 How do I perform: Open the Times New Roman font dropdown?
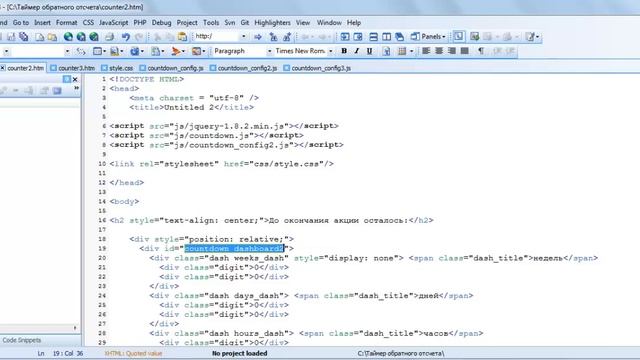point(331,51)
